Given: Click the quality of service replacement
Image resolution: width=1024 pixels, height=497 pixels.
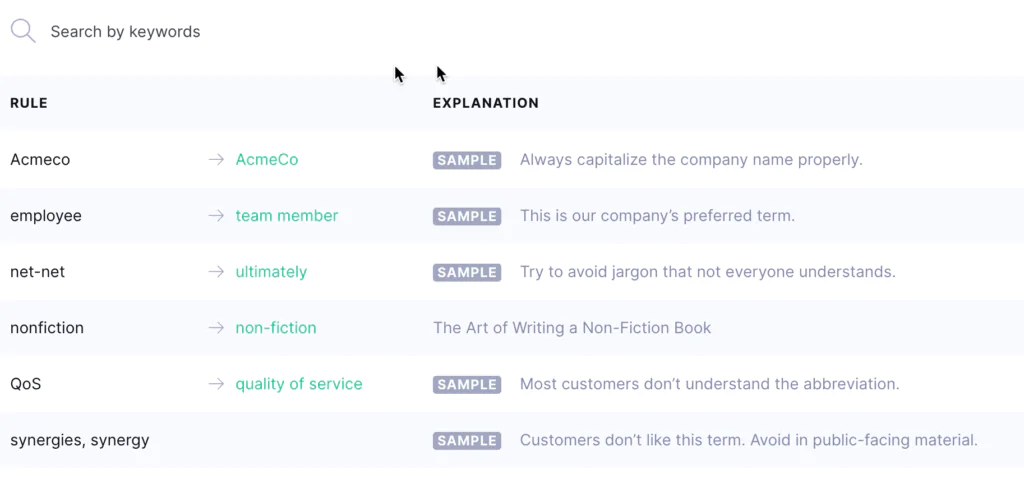Looking at the screenshot, I should point(299,384).
